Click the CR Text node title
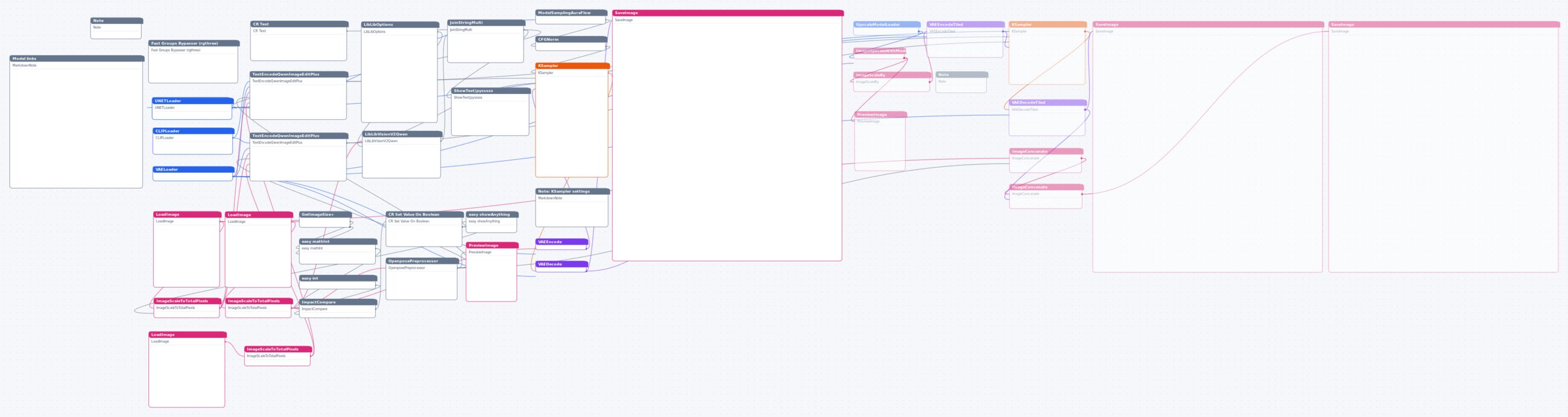 [299, 24]
